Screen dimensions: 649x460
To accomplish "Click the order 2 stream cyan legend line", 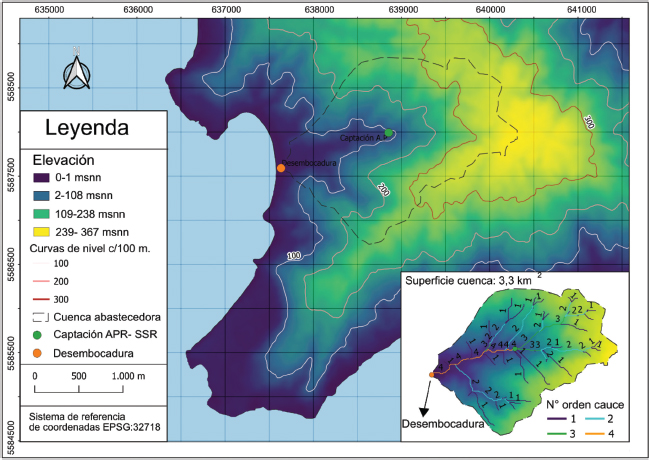I will tap(594, 419).
